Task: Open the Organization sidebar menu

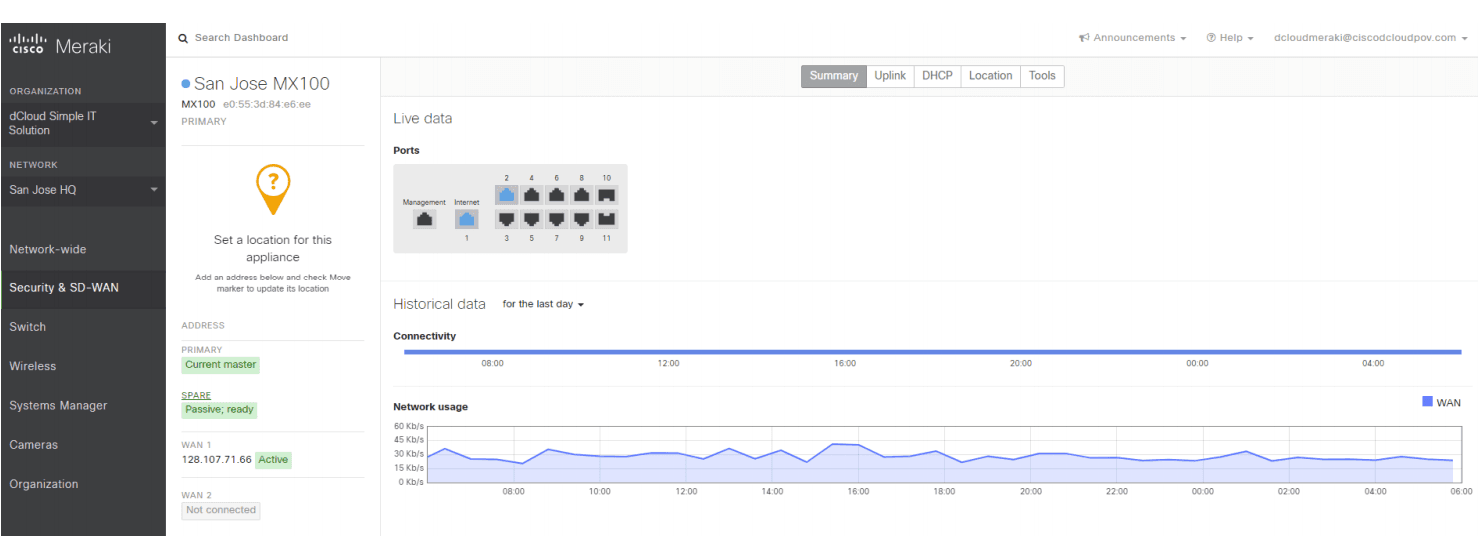Action: click(x=83, y=484)
